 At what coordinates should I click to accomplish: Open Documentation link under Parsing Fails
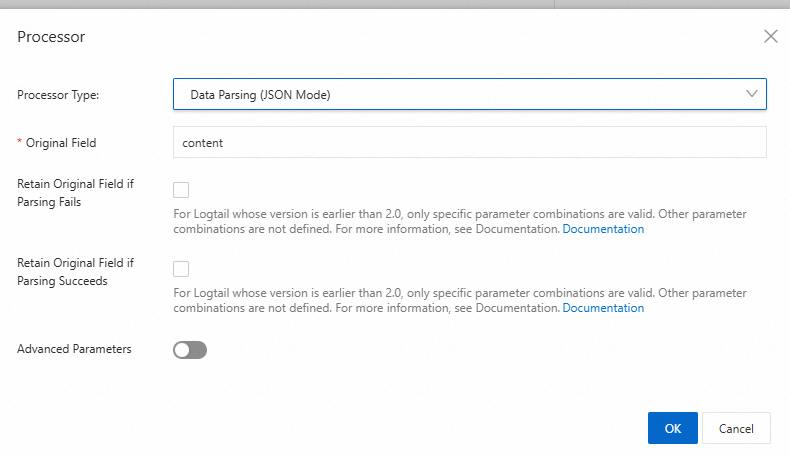[603, 229]
